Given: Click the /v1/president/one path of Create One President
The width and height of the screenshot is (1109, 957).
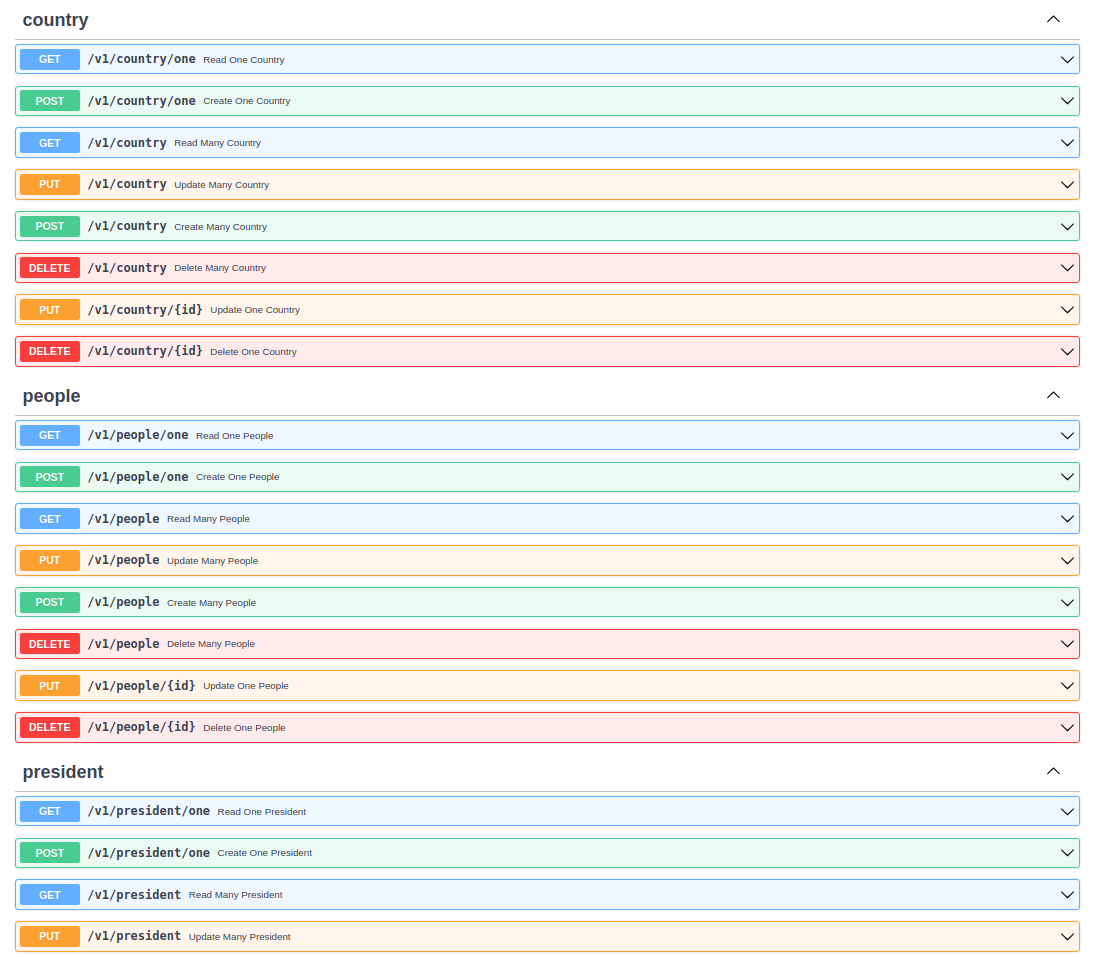Looking at the screenshot, I should (149, 853).
